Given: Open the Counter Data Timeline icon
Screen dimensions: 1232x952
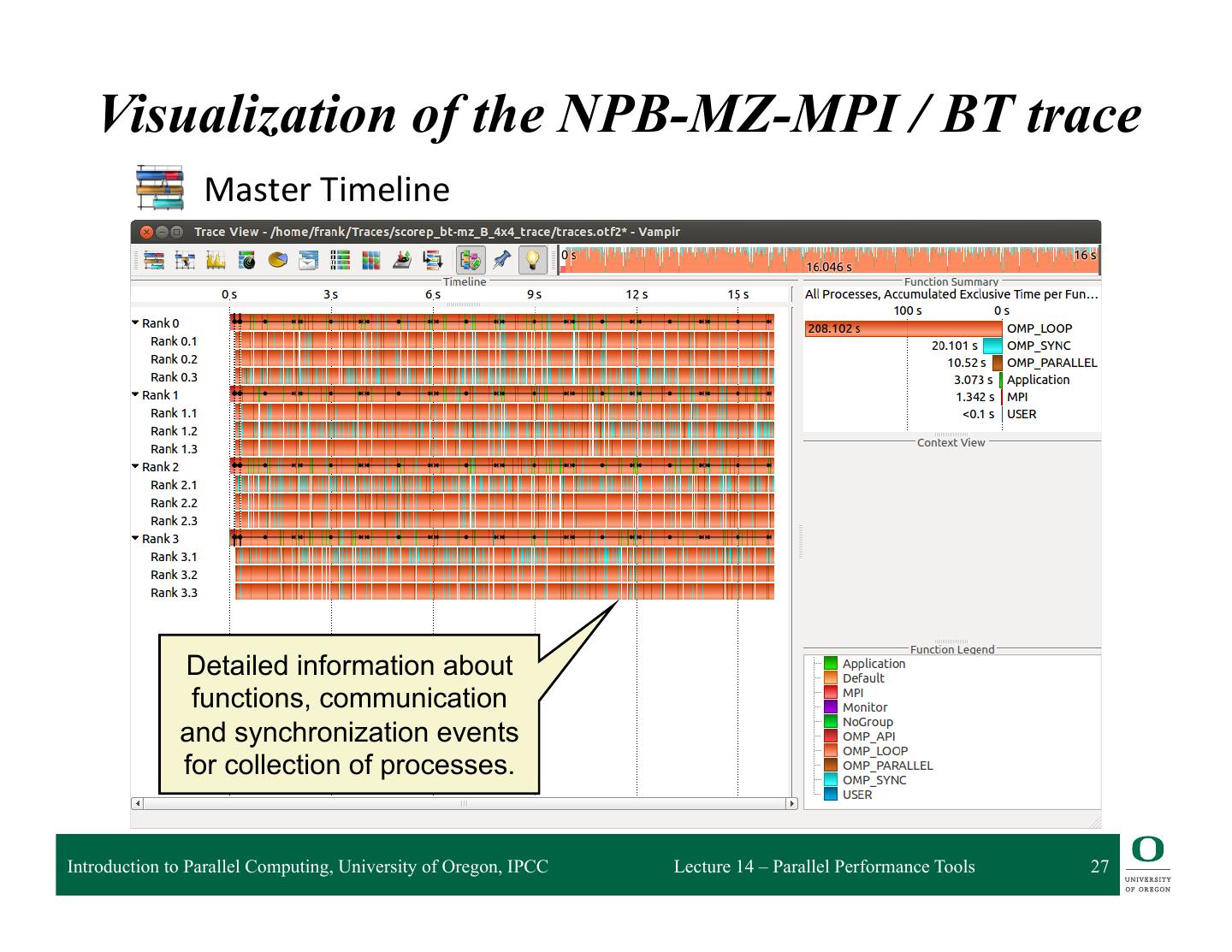Looking at the screenshot, I should 216,260.
